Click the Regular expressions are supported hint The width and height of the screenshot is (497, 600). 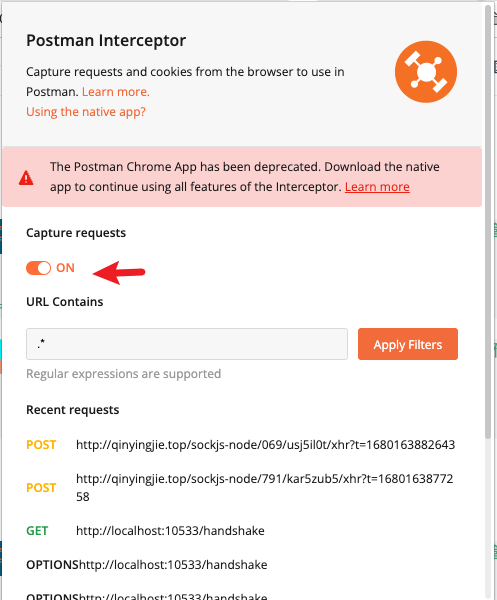coord(124,374)
